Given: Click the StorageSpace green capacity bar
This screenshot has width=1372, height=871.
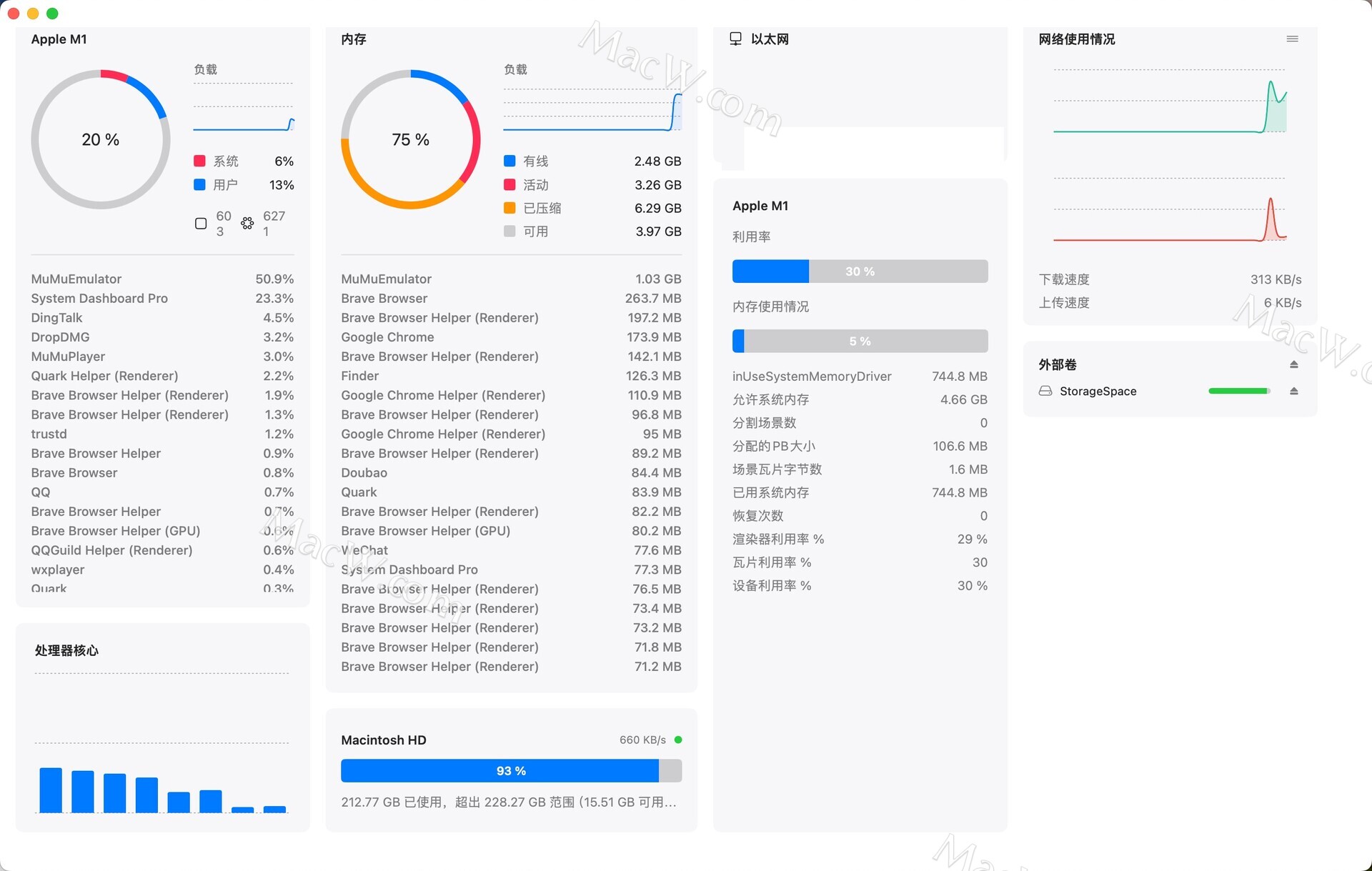Looking at the screenshot, I should click(1239, 391).
